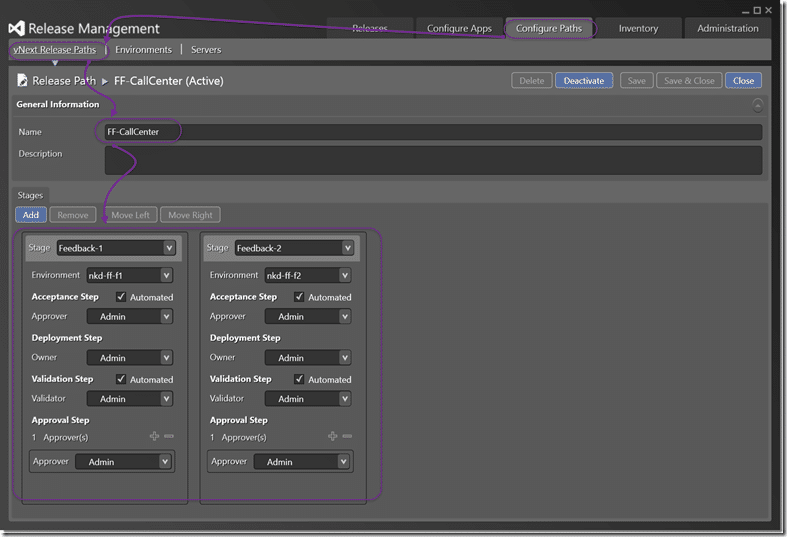
Task: Click the Delete button
Action: 532,80
